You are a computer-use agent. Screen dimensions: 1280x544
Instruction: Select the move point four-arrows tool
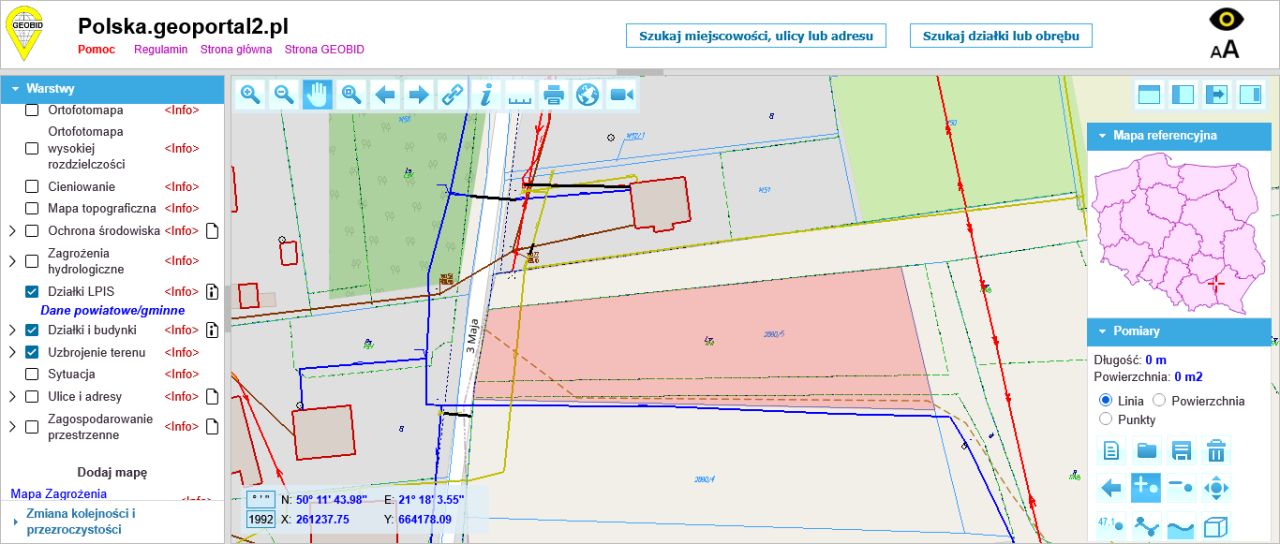pos(1216,488)
